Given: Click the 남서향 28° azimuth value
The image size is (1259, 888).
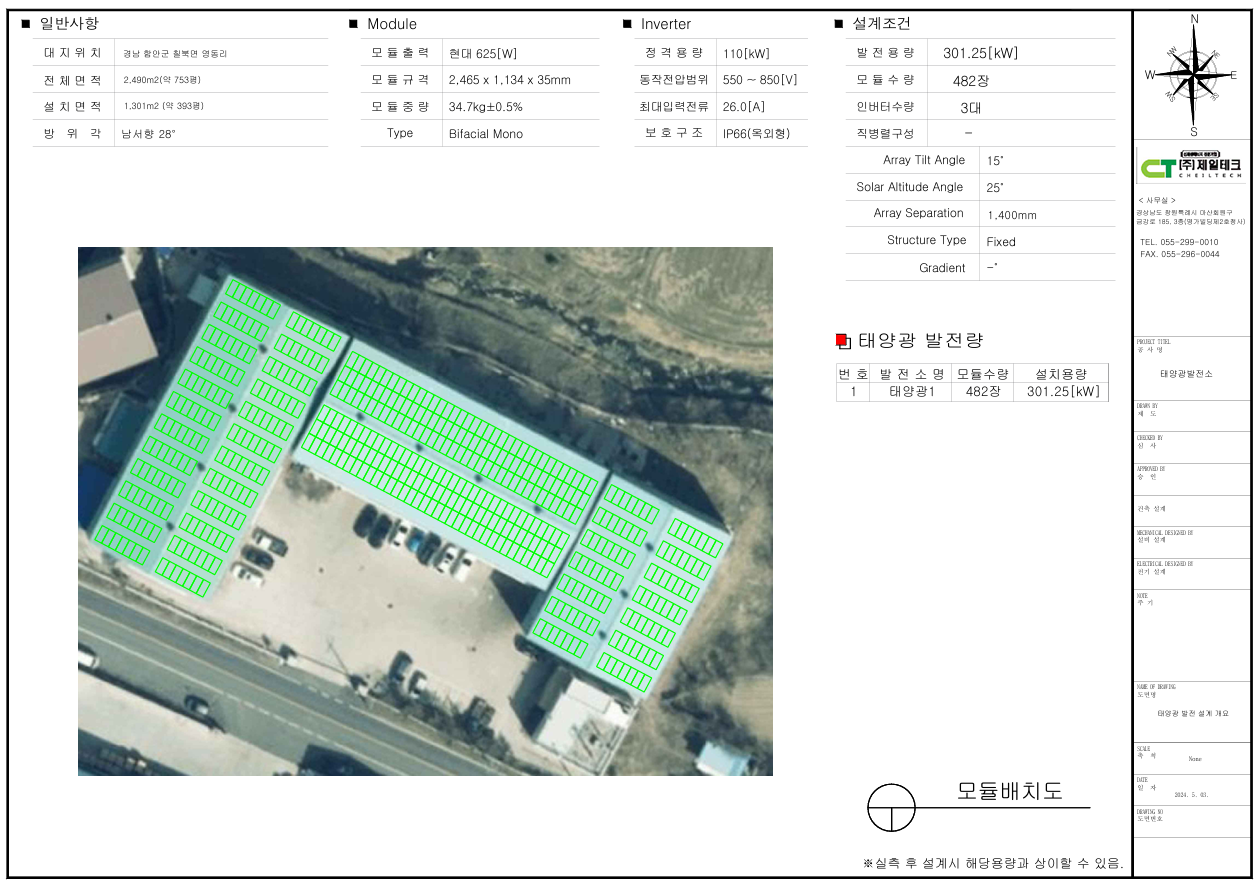Looking at the screenshot, I should 148,132.
